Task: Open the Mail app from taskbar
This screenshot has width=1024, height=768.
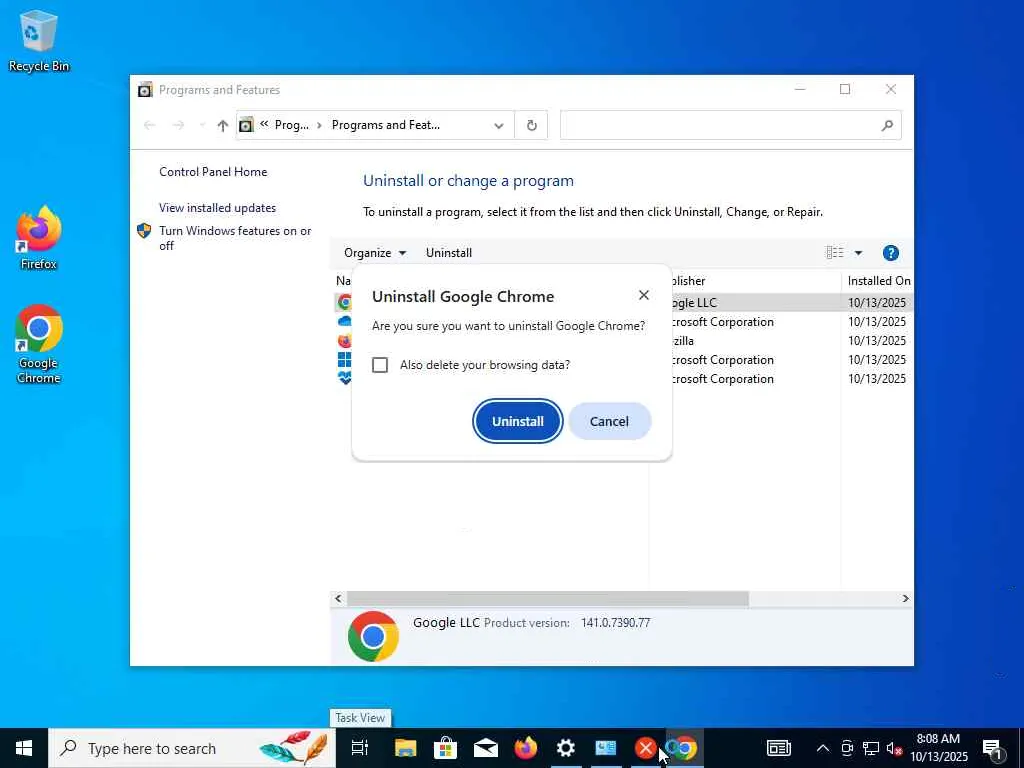Action: 485,748
